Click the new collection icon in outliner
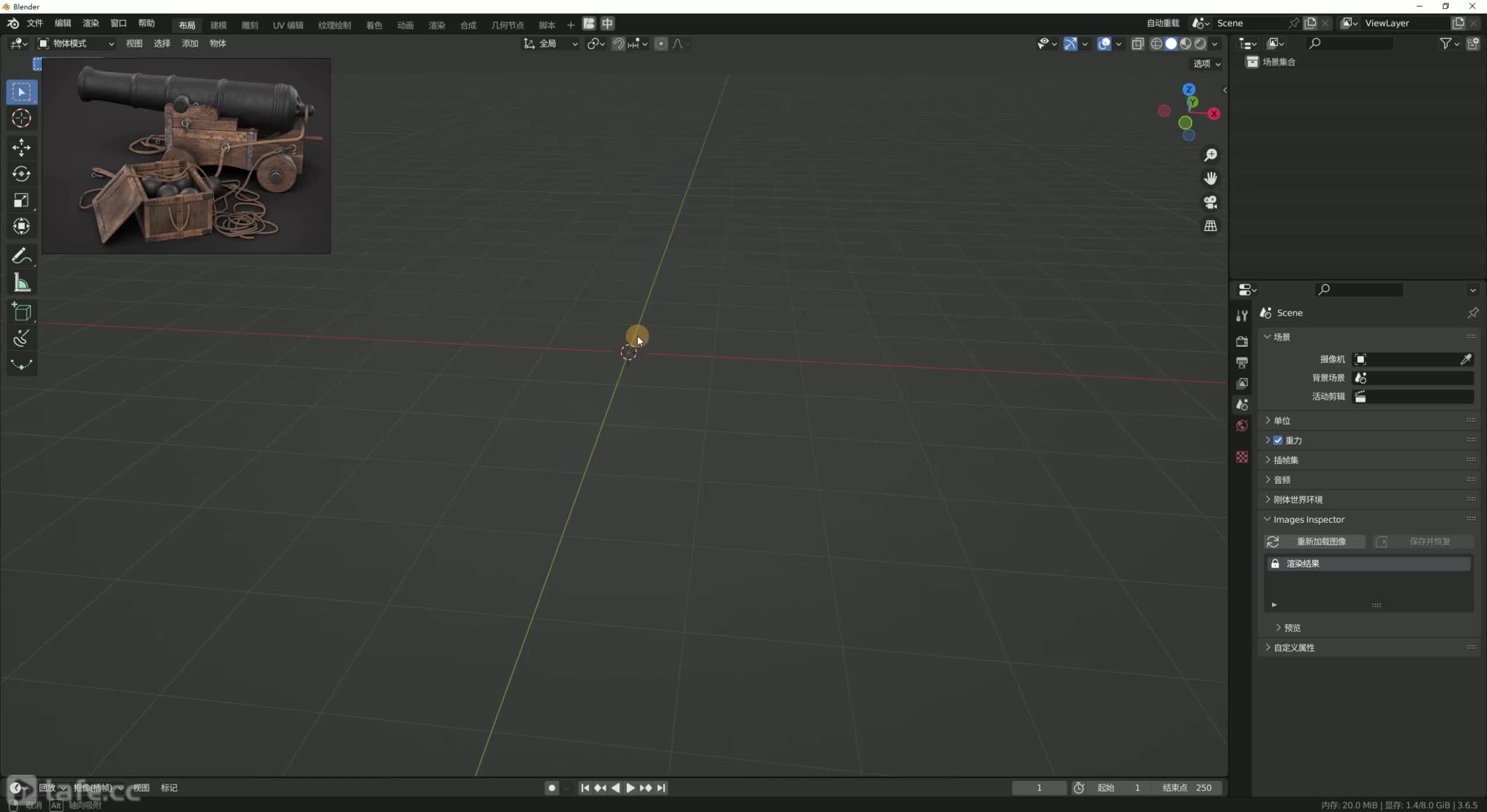Screen dimensions: 1487x812 coord(1473,44)
